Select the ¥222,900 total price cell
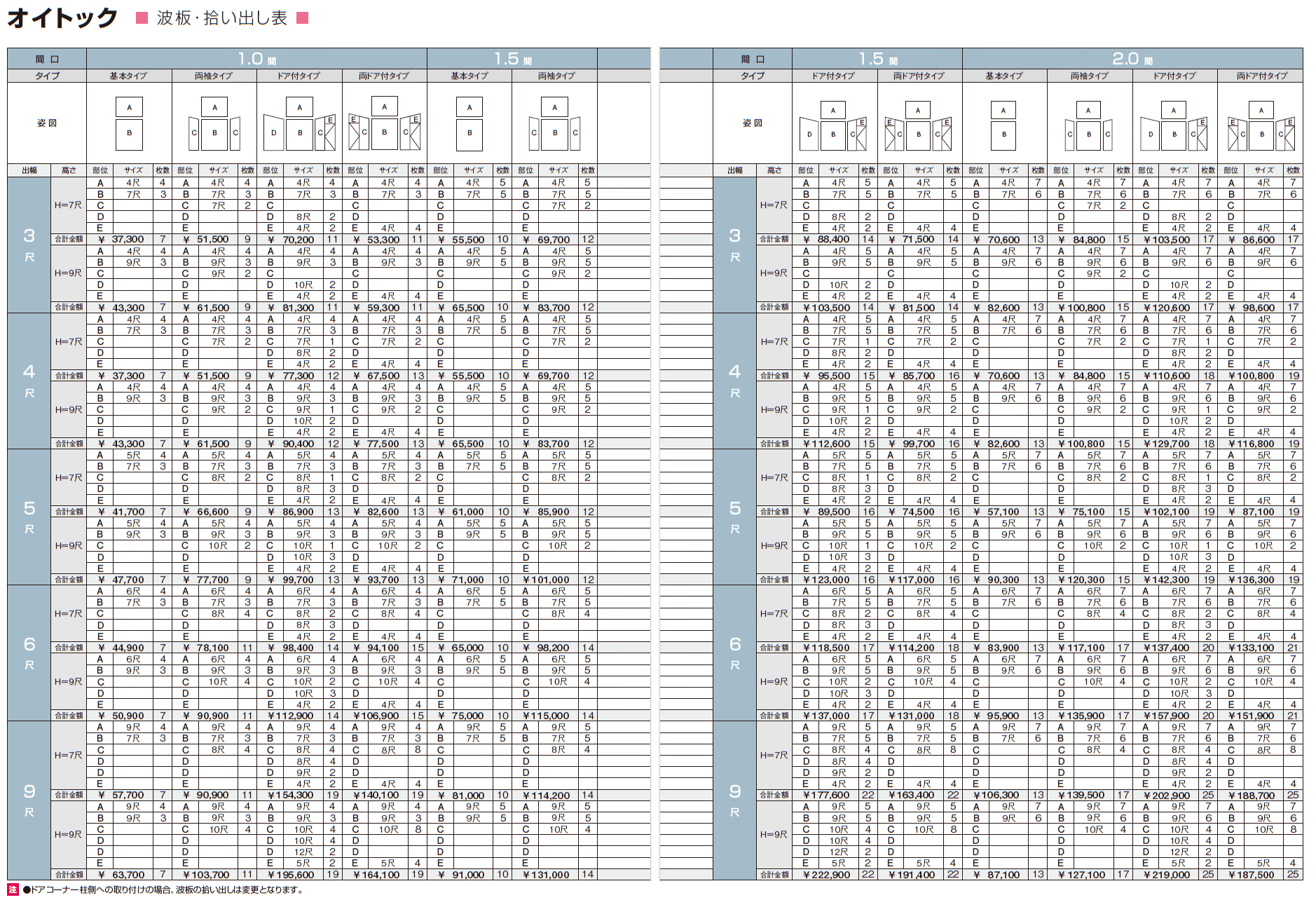 click(x=827, y=875)
